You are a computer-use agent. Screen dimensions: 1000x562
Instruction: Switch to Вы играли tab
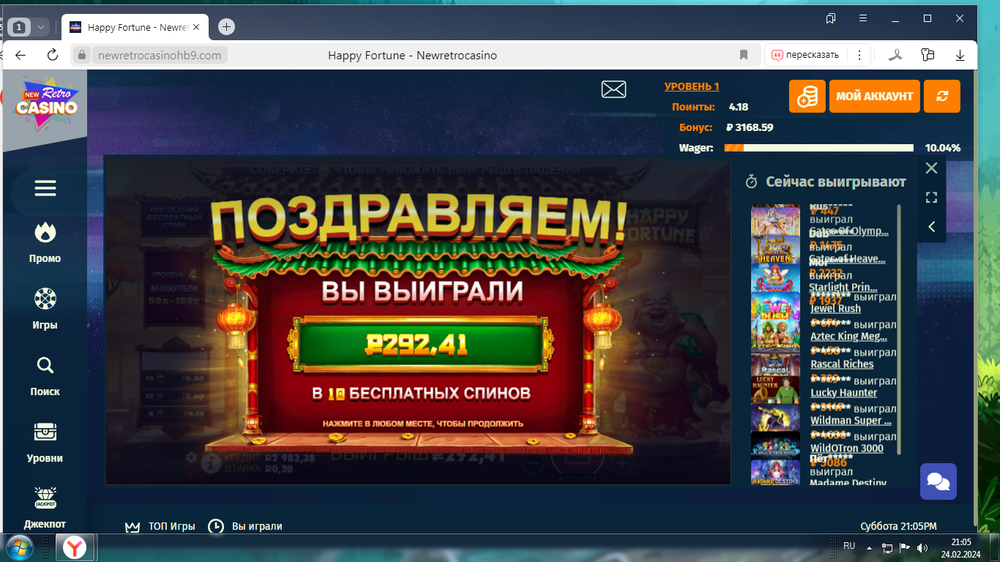[x=246, y=526]
